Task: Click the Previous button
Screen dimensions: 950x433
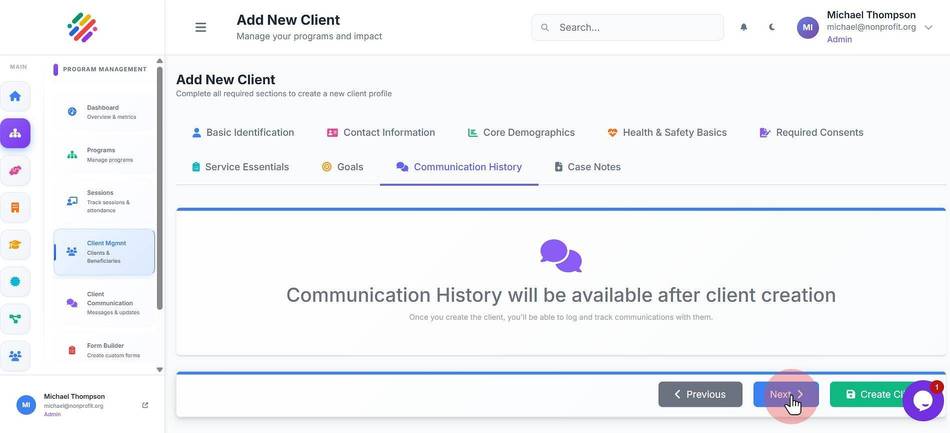Action: pyautogui.click(x=700, y=394)
